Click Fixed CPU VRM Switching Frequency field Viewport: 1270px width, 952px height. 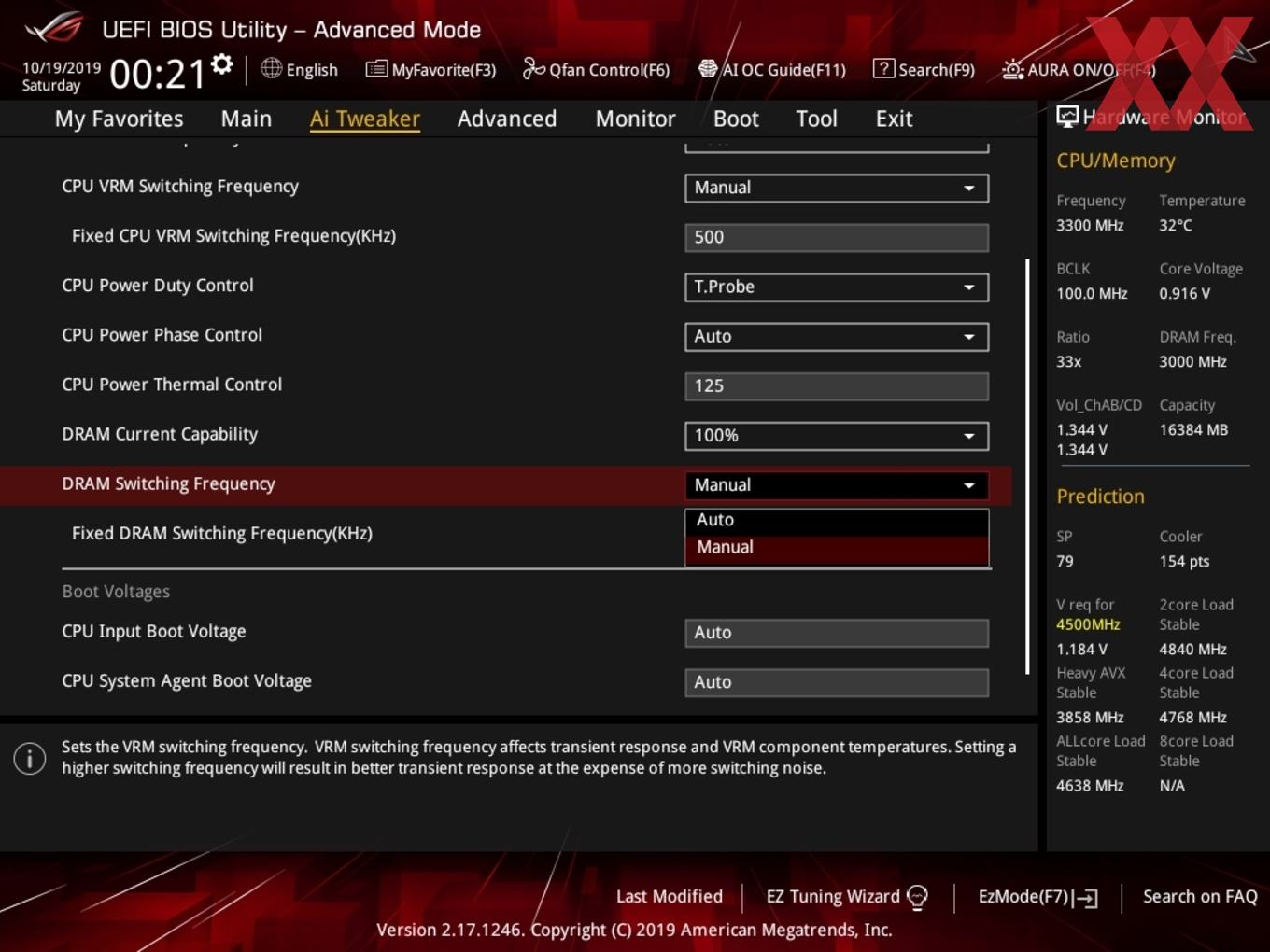coord(837,237)
